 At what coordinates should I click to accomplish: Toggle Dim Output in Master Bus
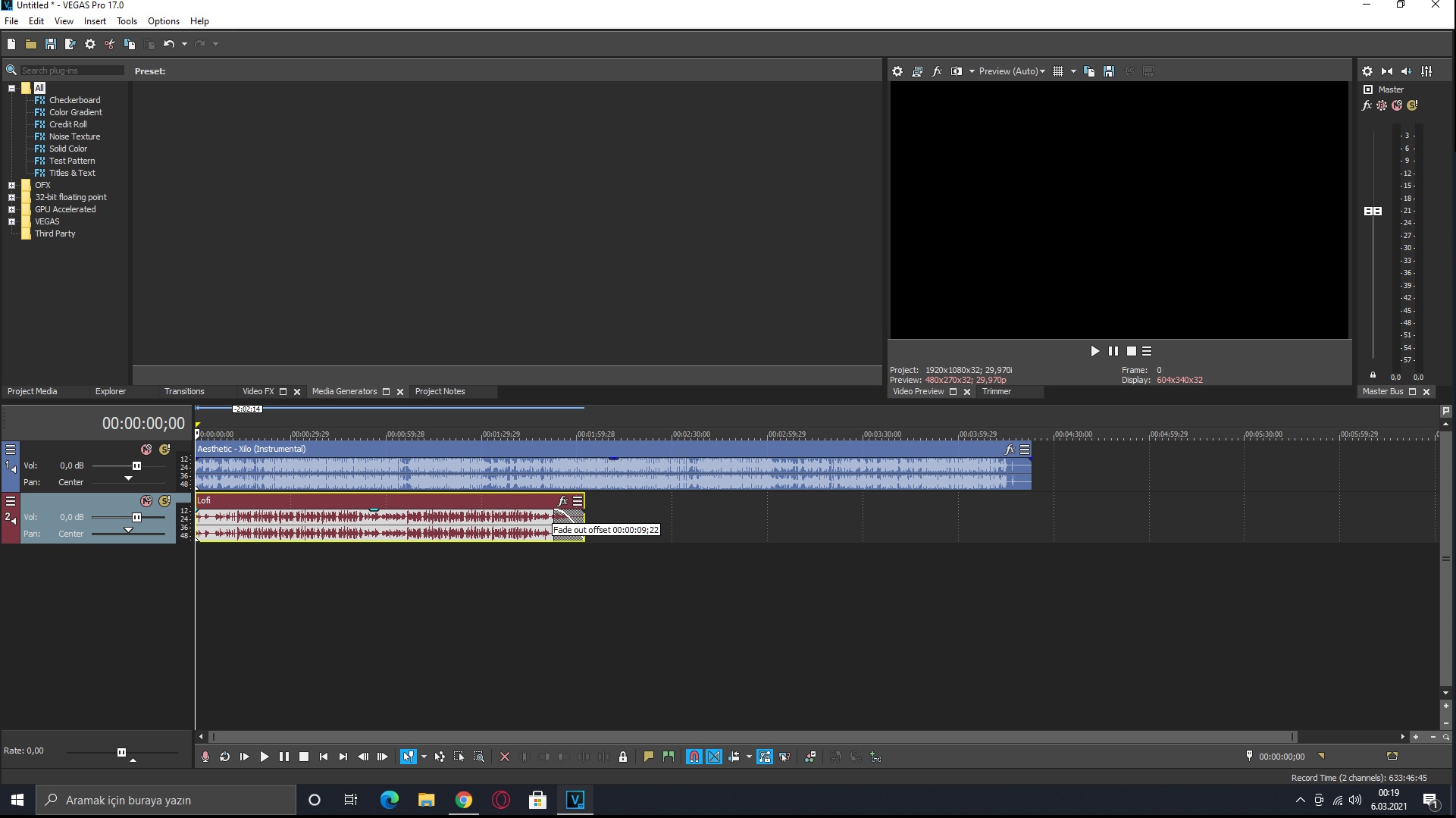pyautogui.click(x=1407, y=71)
